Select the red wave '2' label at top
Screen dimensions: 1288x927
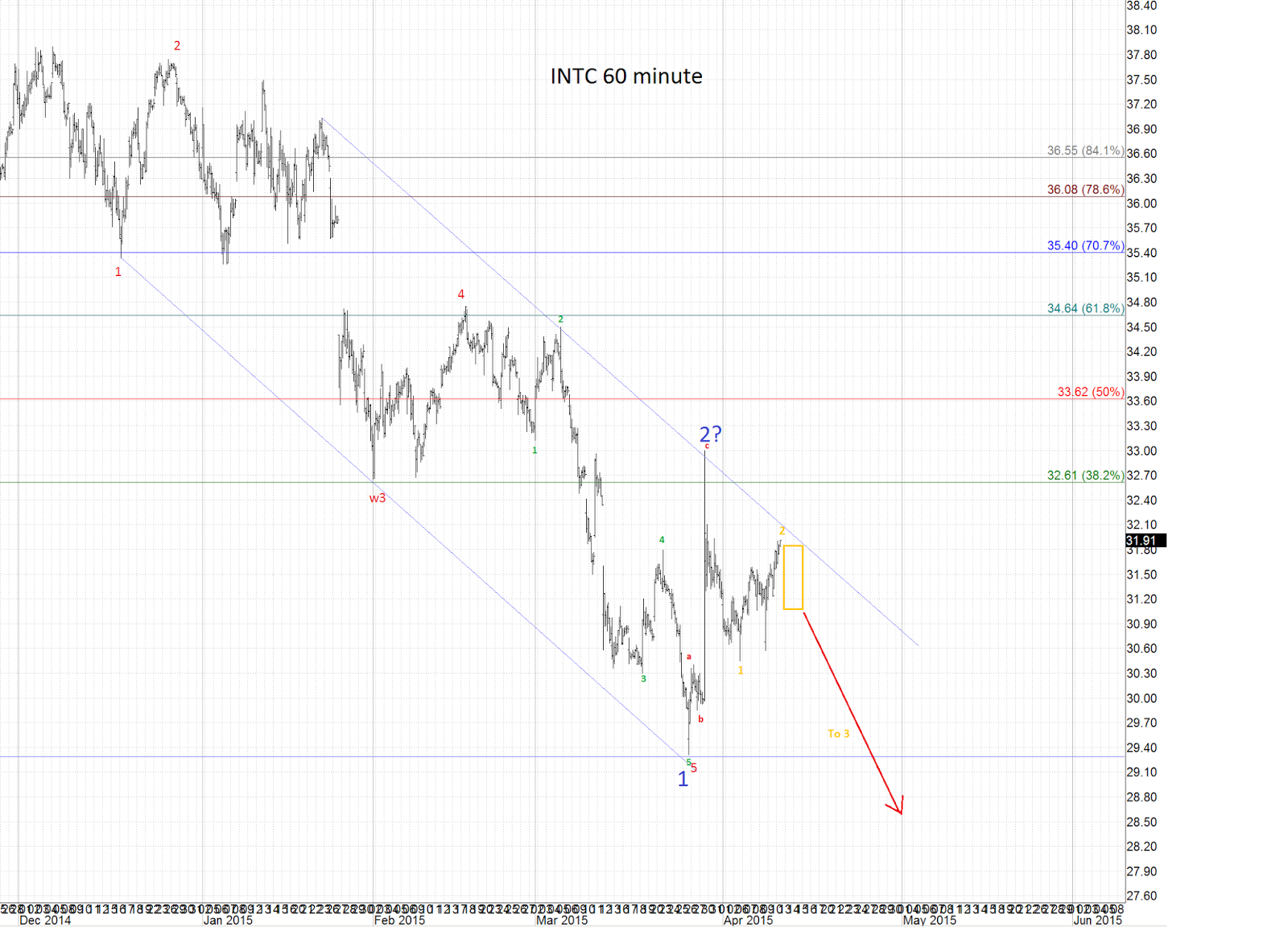176,46
